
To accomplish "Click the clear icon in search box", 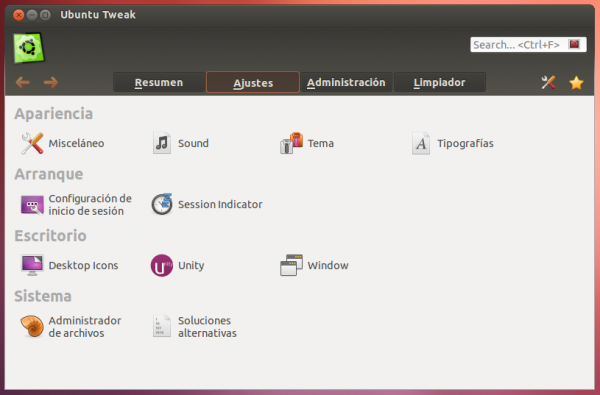I will [x=574, y=44].
